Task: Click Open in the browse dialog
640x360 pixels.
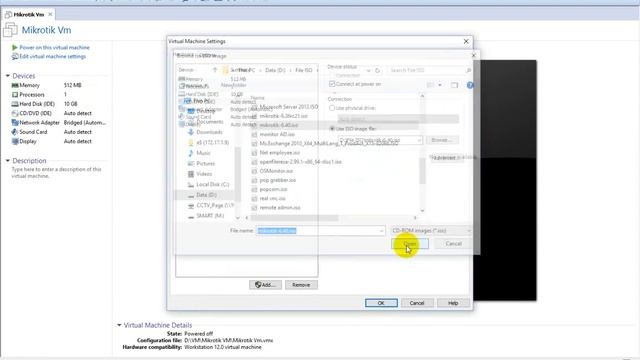Action: point(410,244)
